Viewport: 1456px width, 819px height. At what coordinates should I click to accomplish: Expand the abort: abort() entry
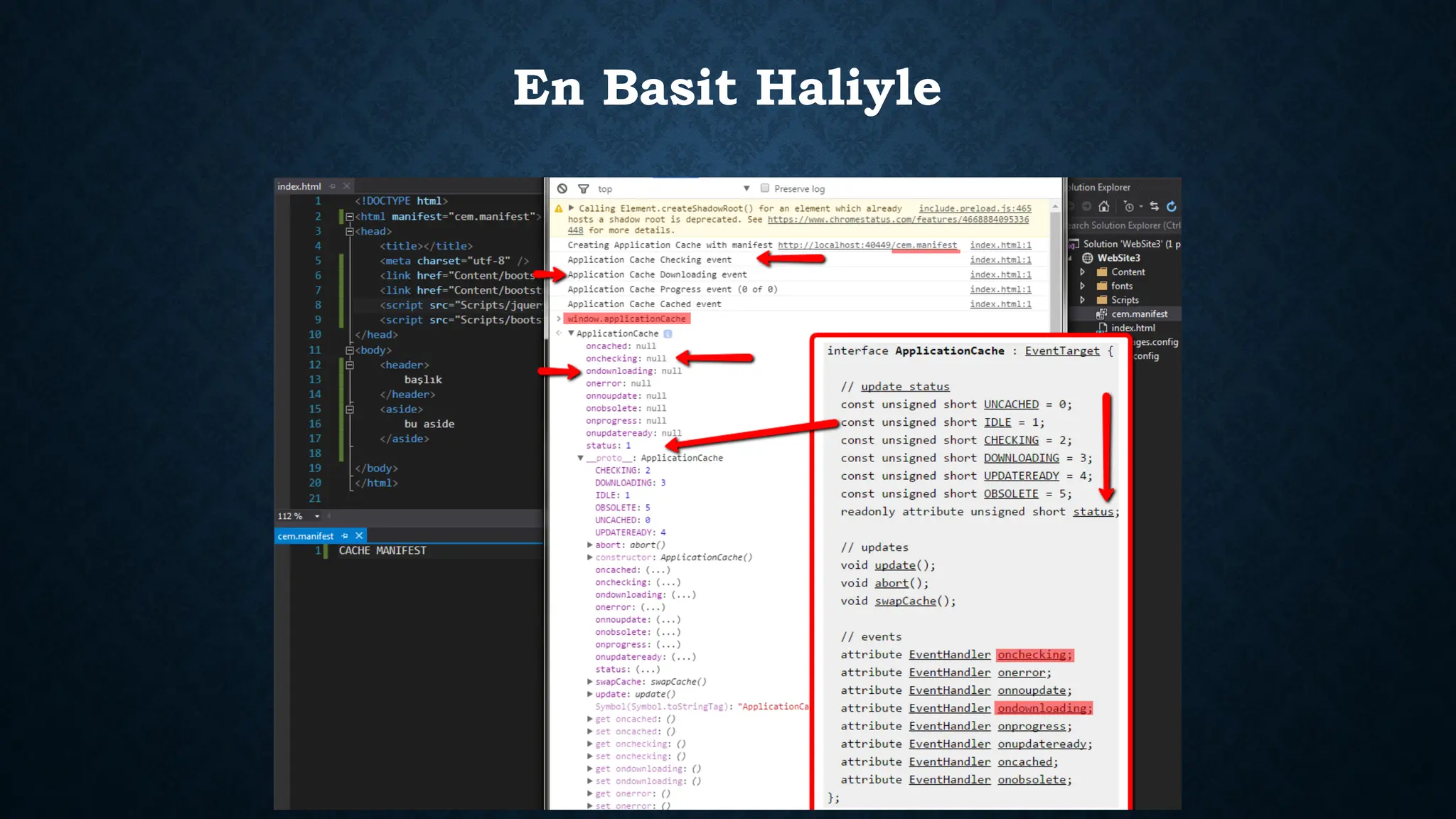pyautogui.click(x=589, y=545)
